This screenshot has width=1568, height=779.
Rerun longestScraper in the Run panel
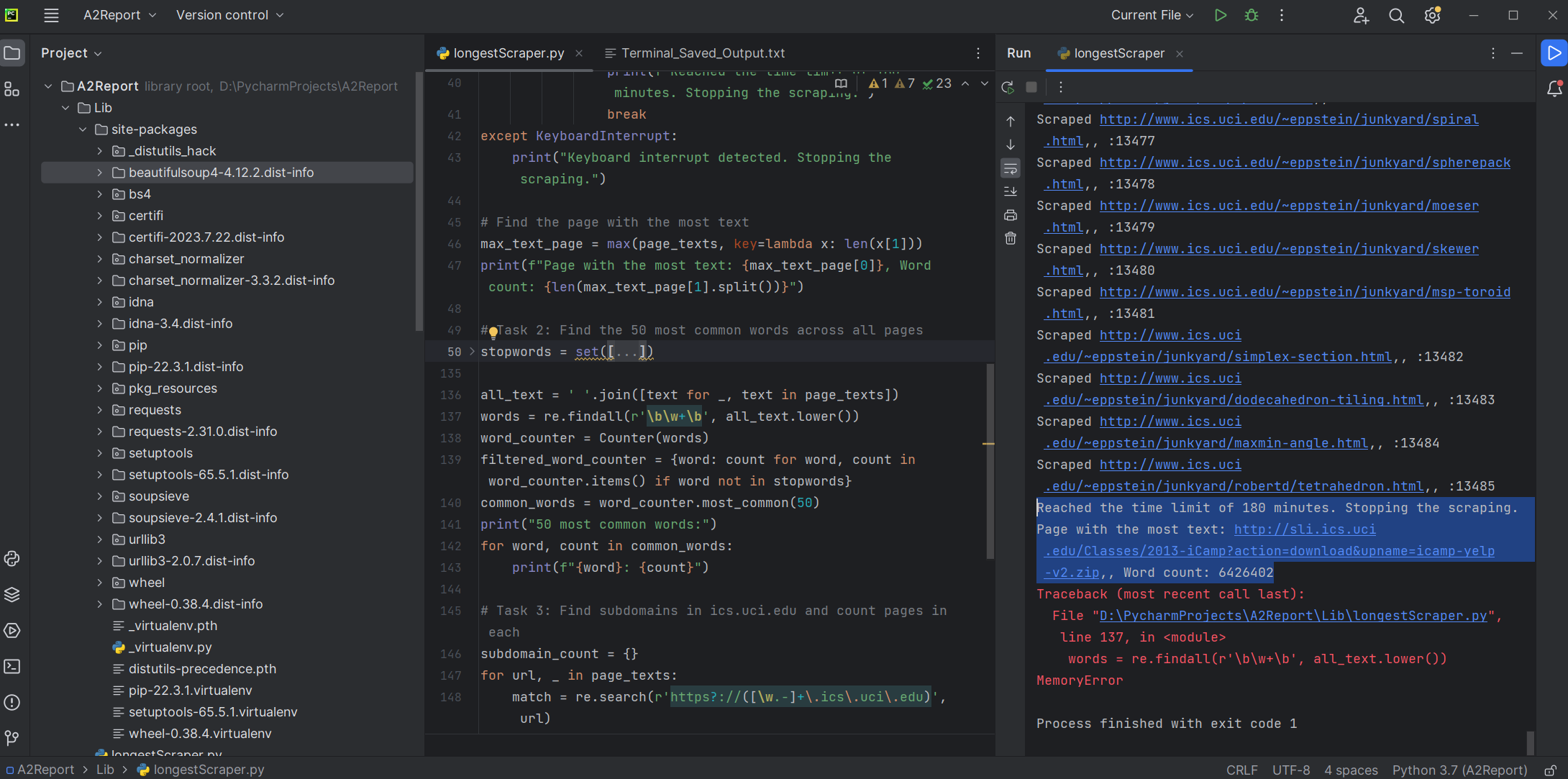pyautogui.click(x=1008, y=87)
